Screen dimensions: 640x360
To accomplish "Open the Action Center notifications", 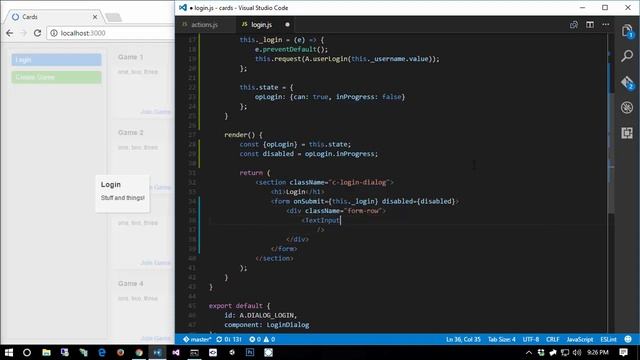I will (x=623, y=352).
